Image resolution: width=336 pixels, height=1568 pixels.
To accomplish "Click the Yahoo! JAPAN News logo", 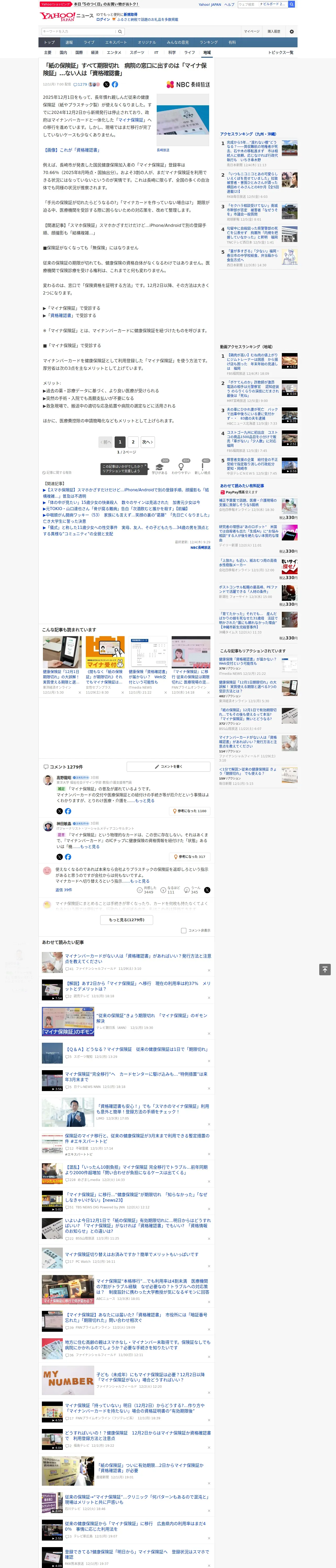I will 67,16.
